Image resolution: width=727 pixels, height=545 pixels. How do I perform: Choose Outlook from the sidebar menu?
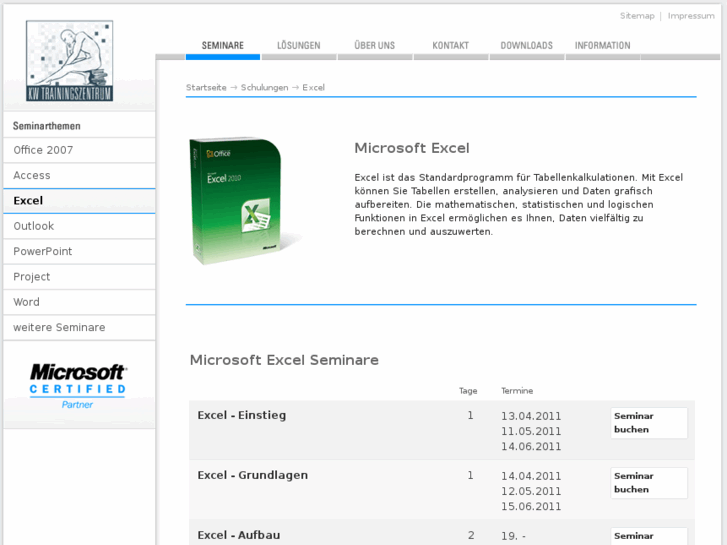pos(34,226)
